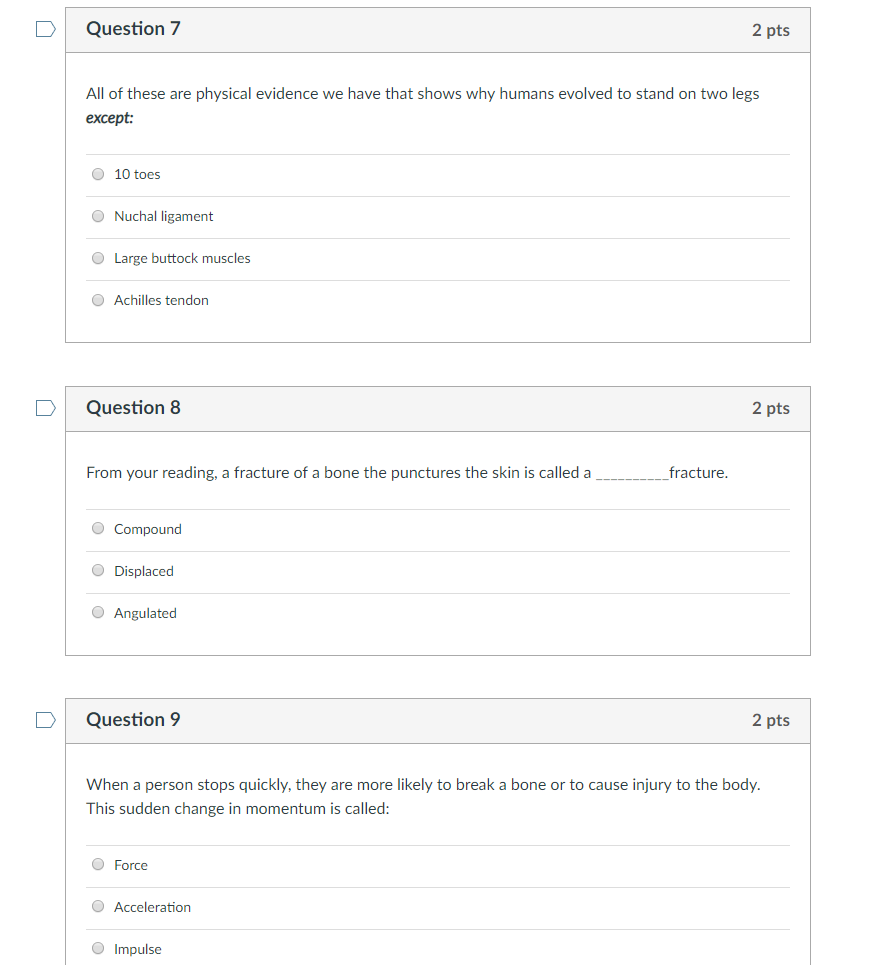Pick the 'Angulated' radio button

coord(98,612)
